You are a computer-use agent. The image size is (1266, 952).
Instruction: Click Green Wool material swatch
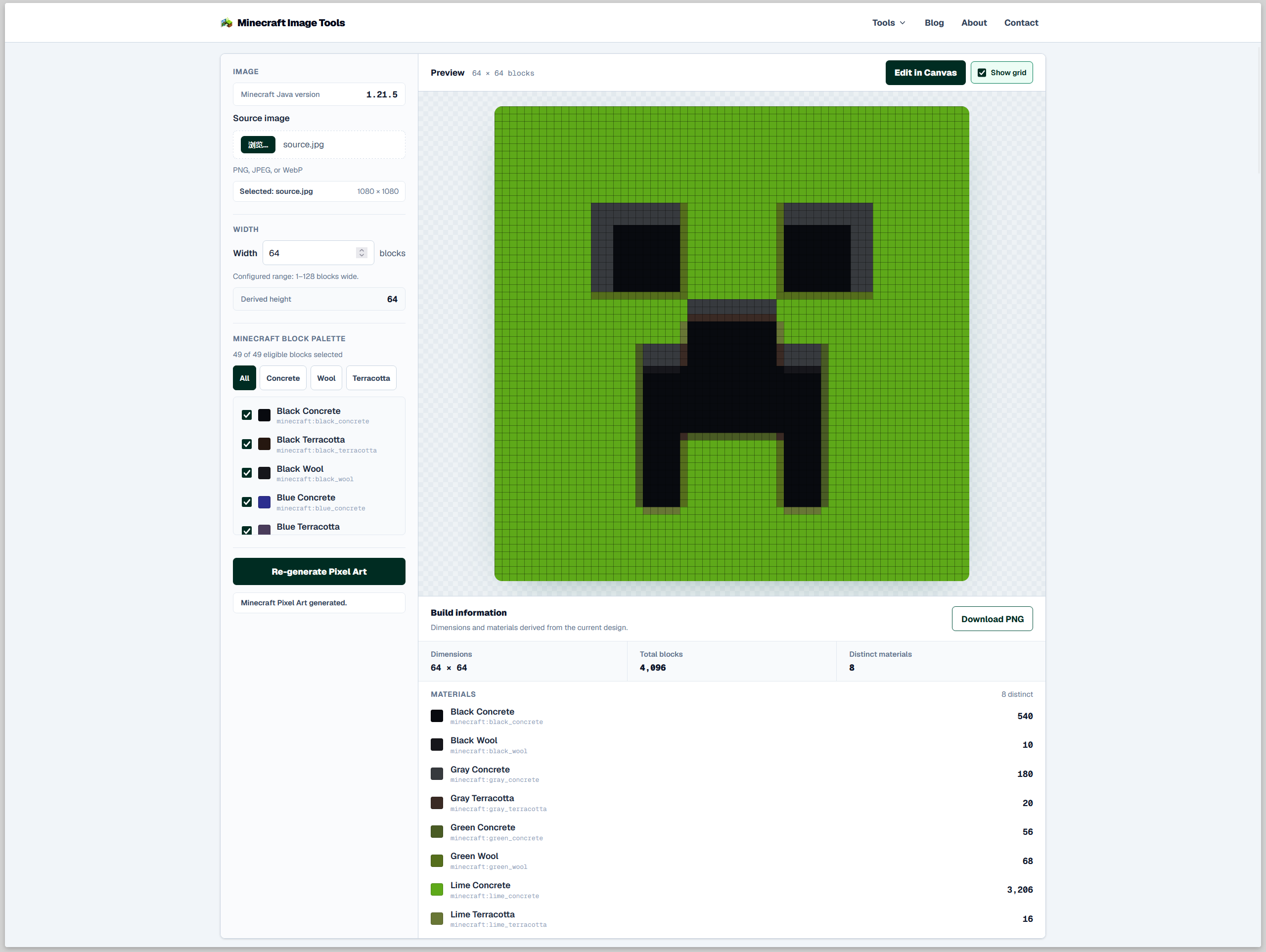437,861
